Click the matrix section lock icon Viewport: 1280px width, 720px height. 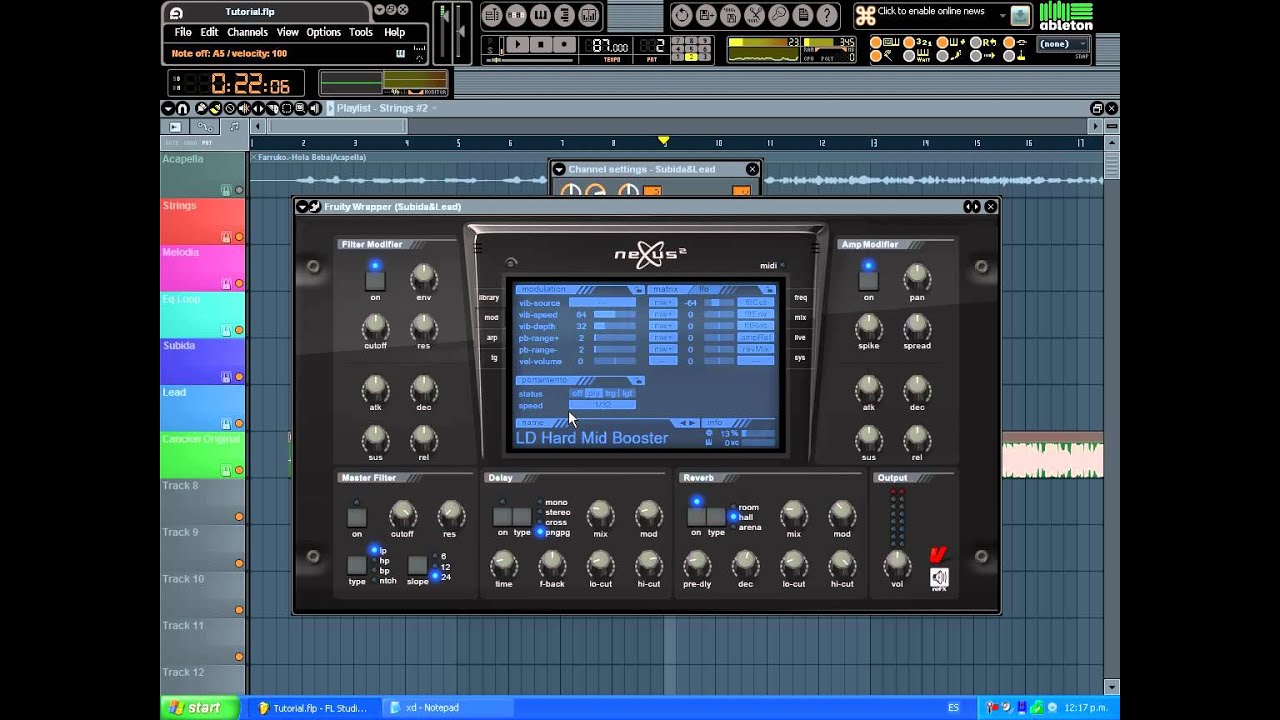(x=768, y=289)
